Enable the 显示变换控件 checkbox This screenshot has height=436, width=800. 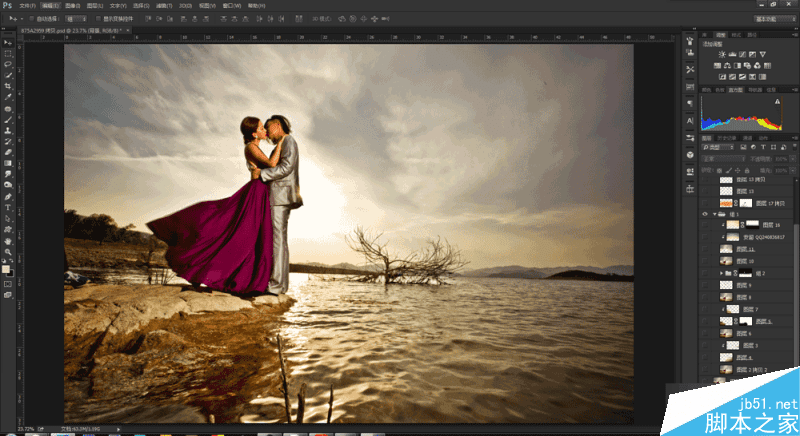click(98, 19)
